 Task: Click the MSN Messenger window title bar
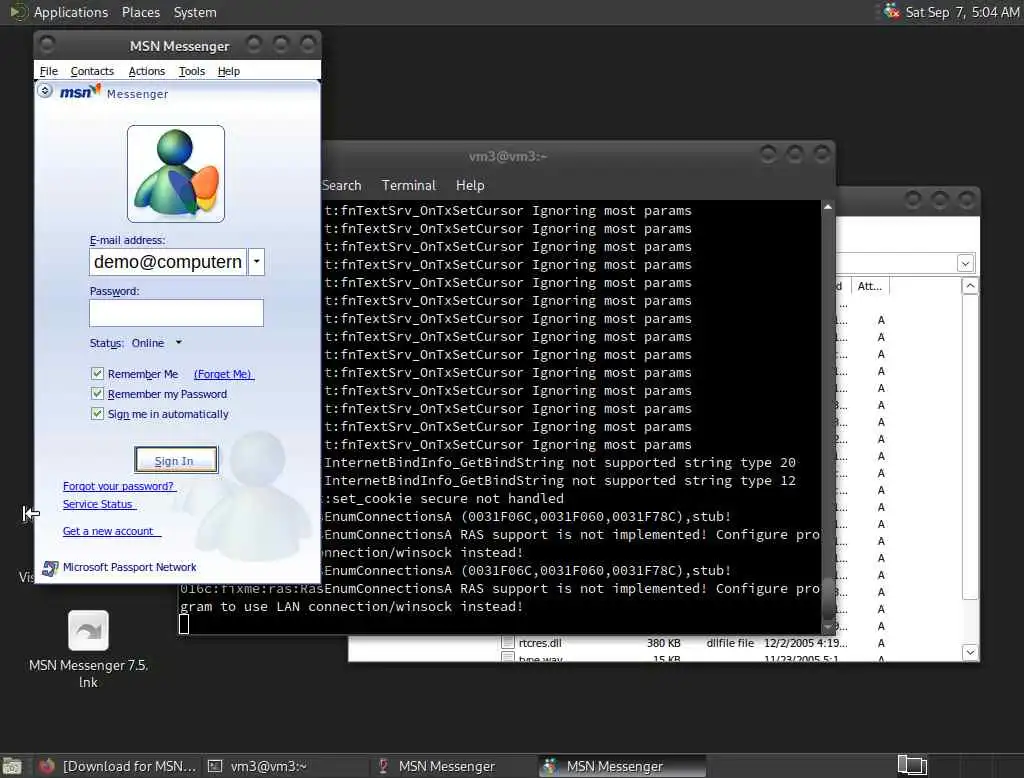coord(179,46)
